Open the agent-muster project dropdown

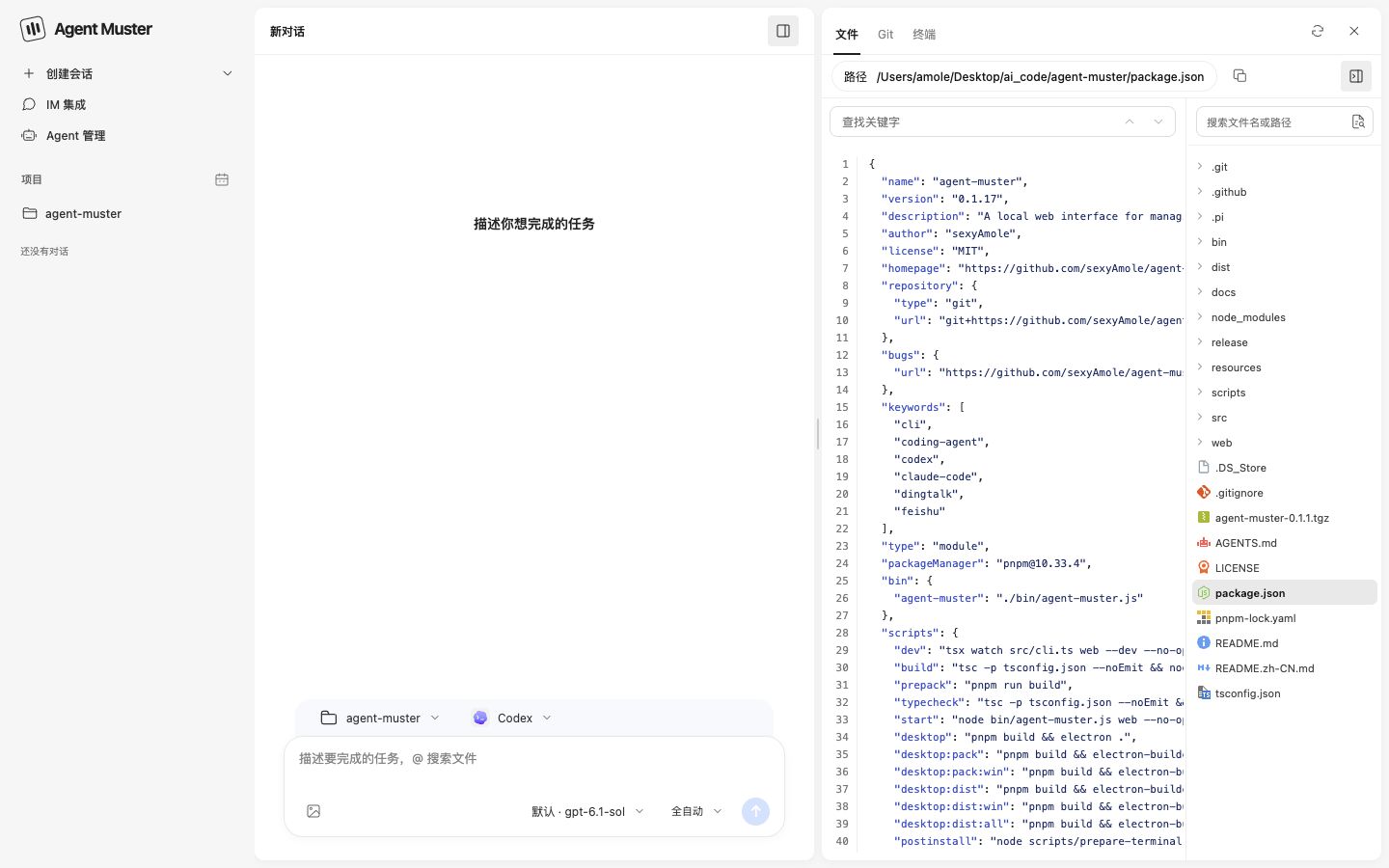pyautogui.click(x=380, y=718)
